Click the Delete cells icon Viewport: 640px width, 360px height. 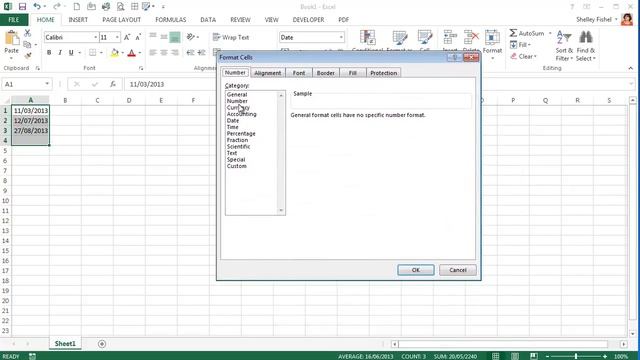coord(471,38)
